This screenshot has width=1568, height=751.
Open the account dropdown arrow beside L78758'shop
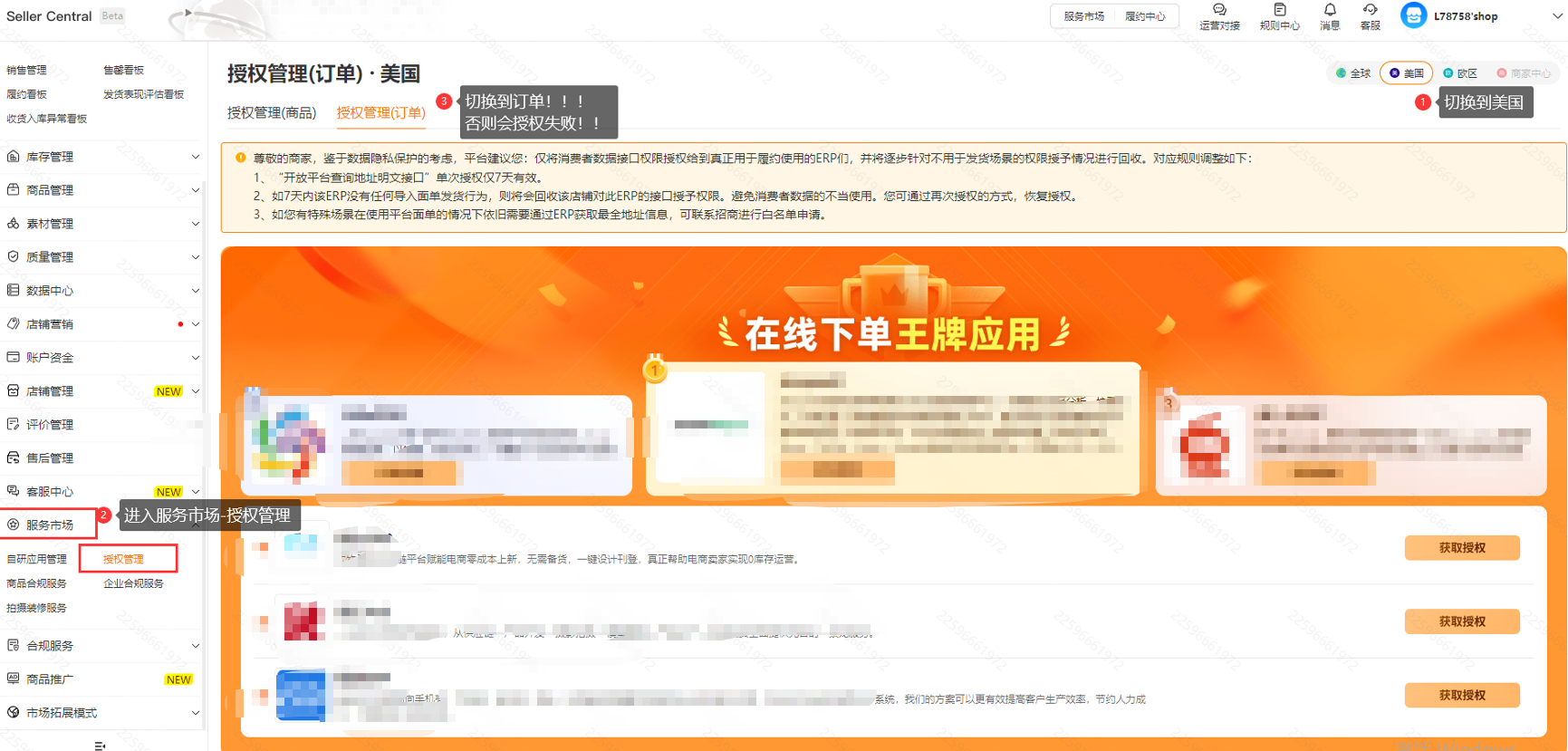[x=1557, y=16]
